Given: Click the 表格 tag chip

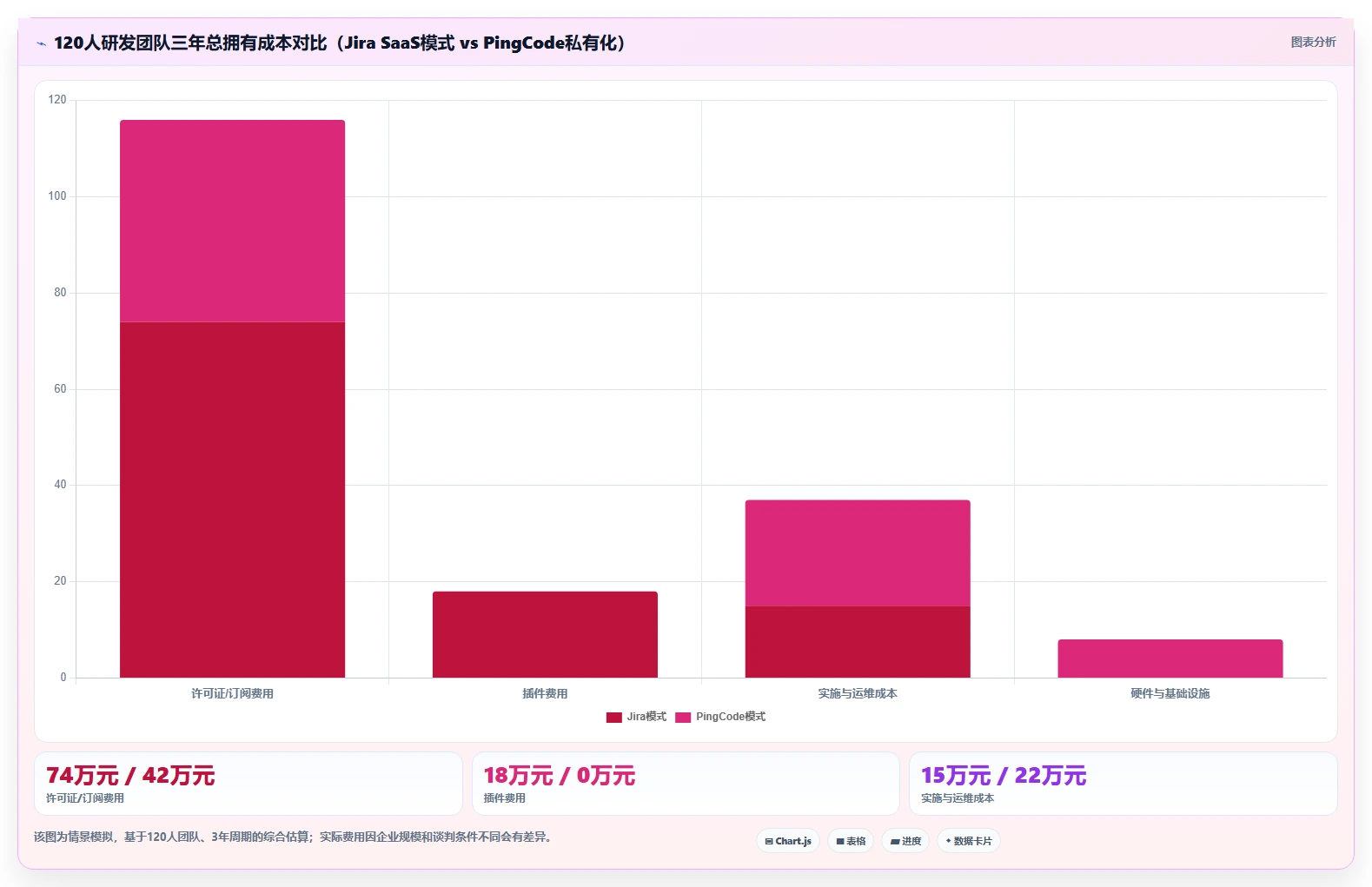Looking at the screenshot, I should (851, 841).
